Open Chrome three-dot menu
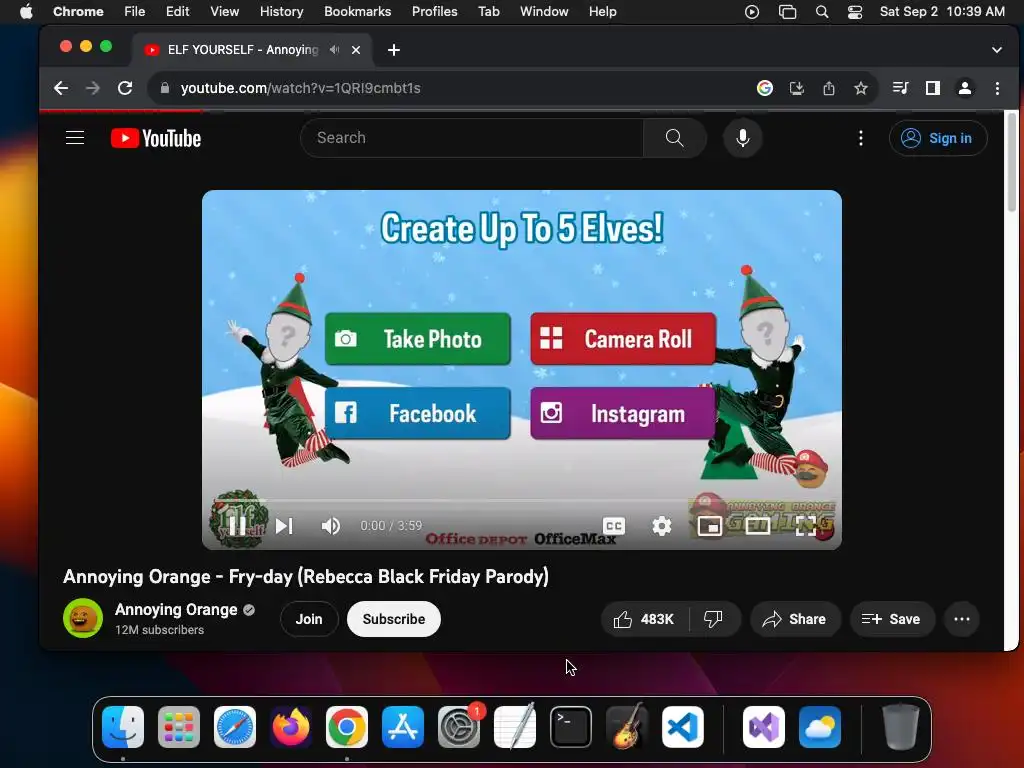The height and width of the screenshot is (768, 1024). pyautogui.click(x=997, y=88)
